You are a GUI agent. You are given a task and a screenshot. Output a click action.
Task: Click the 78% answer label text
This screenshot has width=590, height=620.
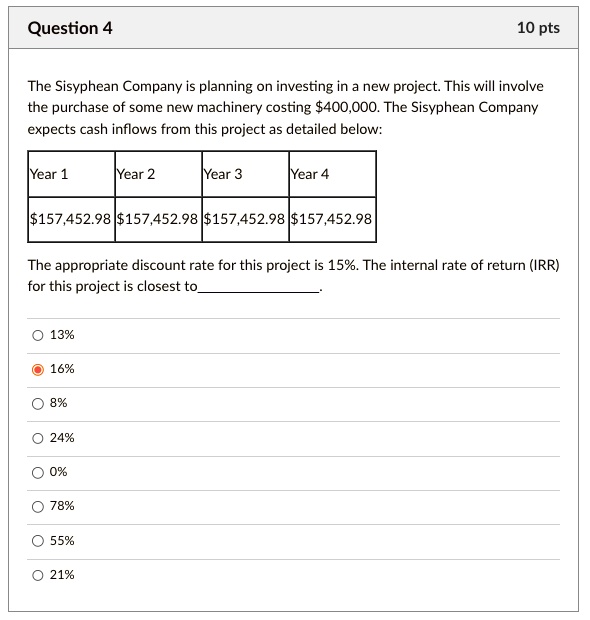tap(62, 506)
